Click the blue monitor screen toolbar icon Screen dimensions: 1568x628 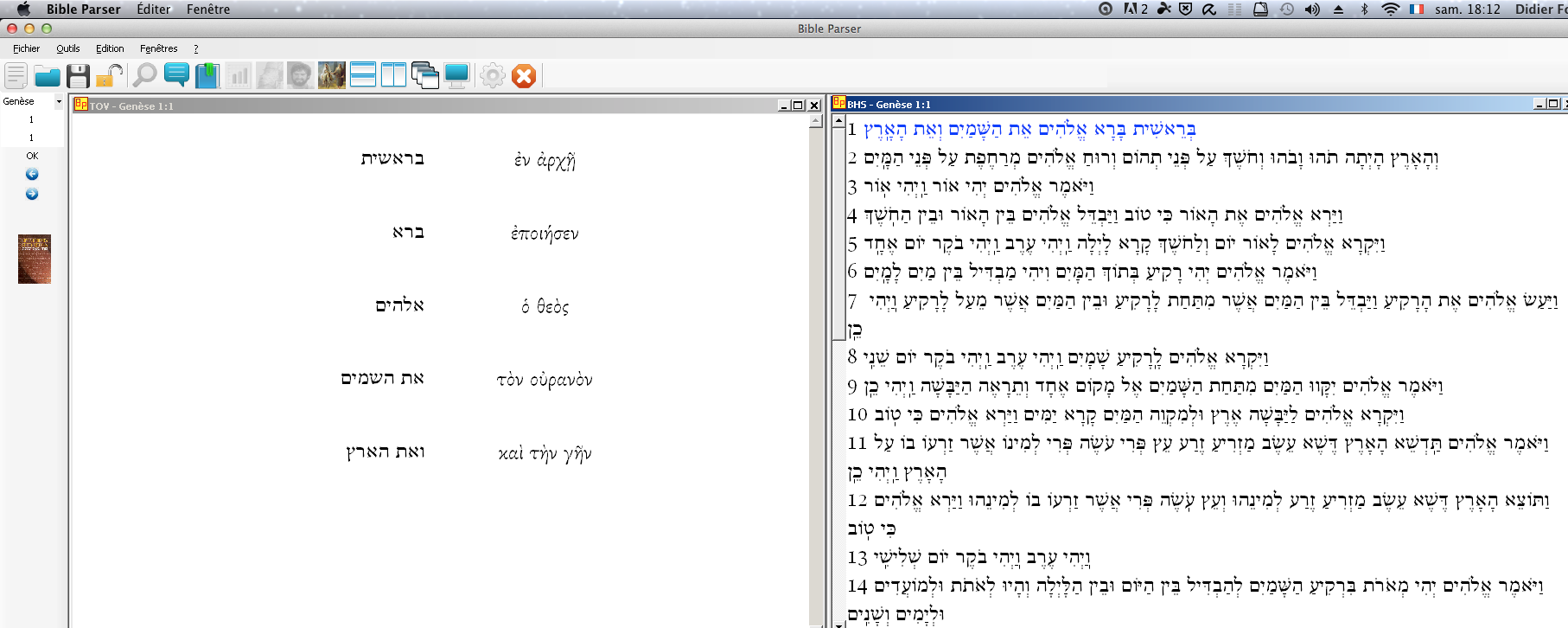[456, 76]
